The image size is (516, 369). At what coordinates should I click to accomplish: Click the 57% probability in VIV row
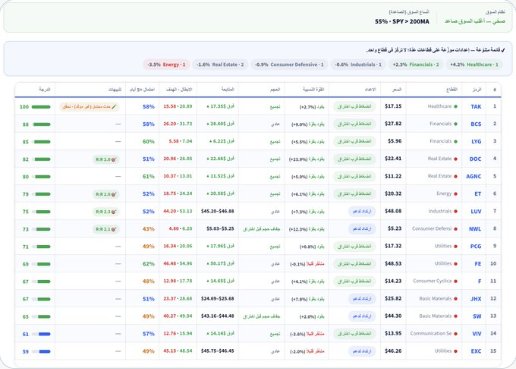148,334
